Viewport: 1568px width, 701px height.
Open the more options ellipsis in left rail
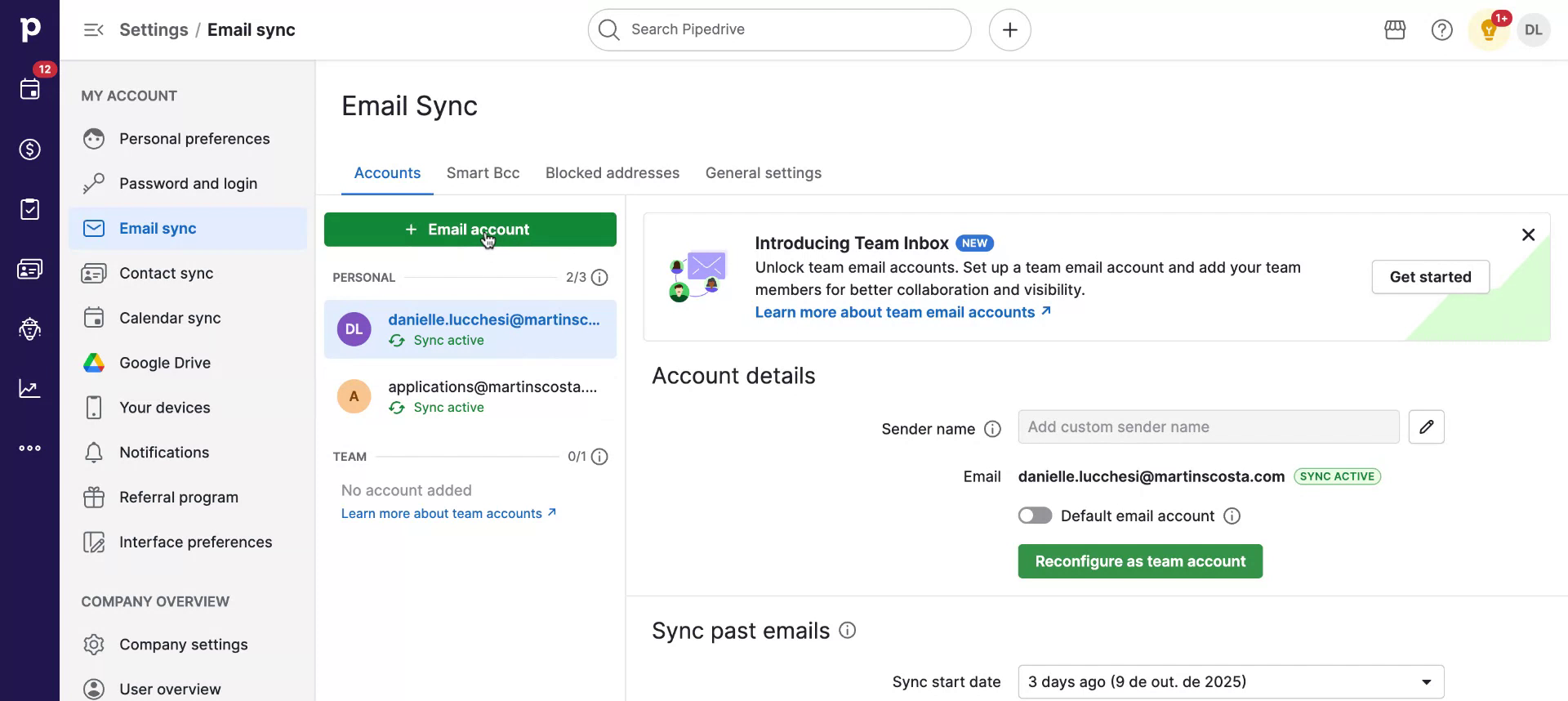30,449
